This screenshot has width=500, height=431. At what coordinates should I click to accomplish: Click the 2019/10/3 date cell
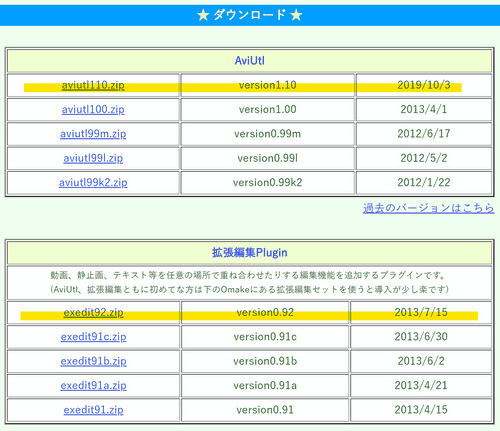coord(424,85)
